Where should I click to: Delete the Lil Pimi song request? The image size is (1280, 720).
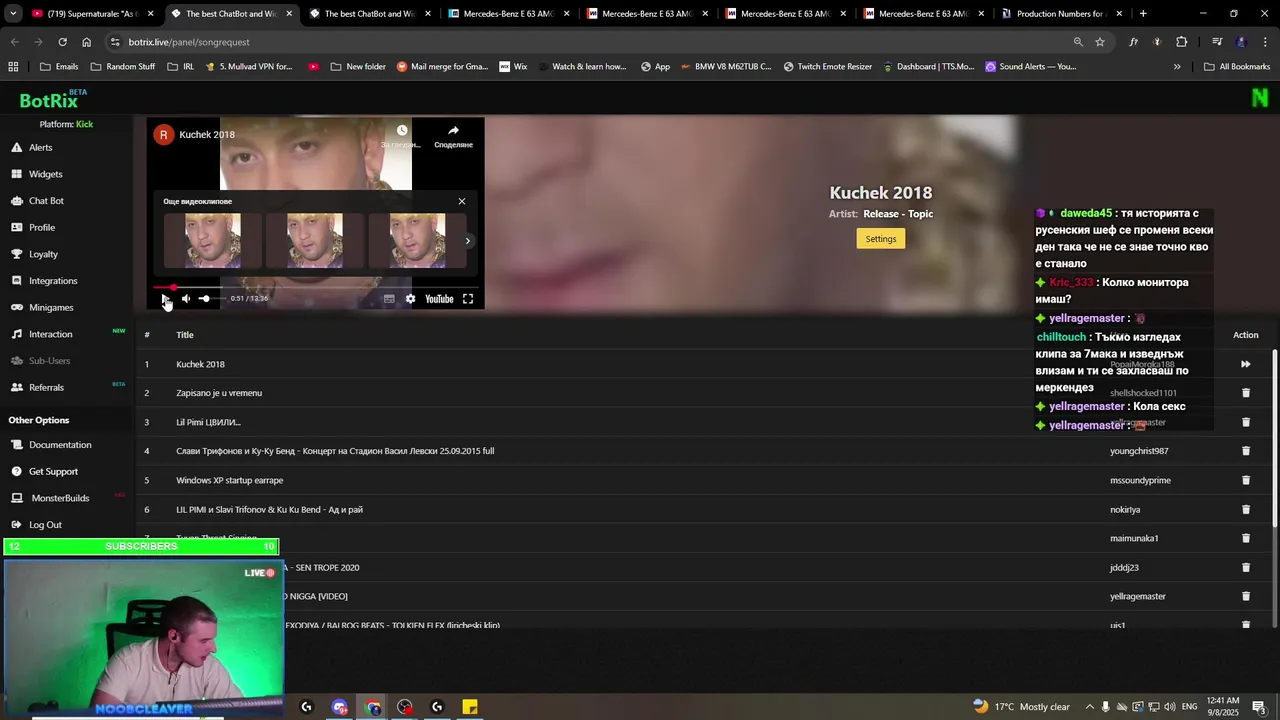click(x=1246, y=422)
